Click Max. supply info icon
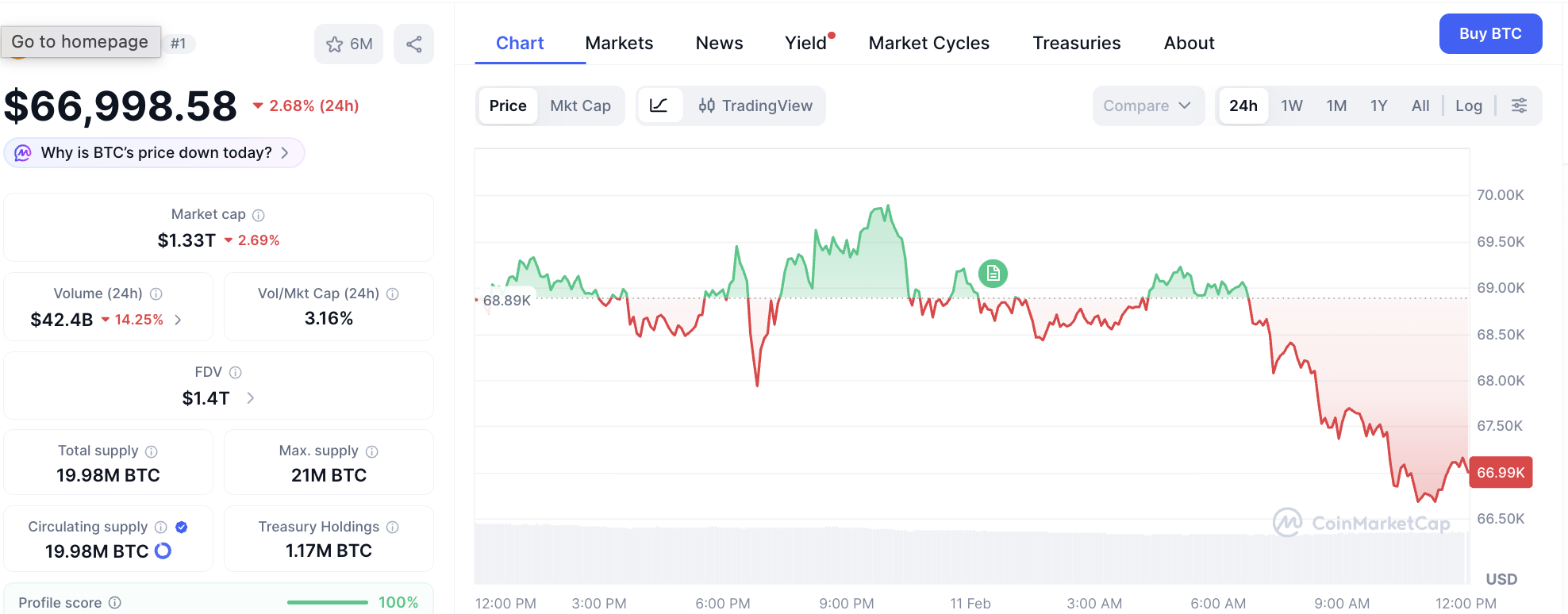 coord(372,451)
